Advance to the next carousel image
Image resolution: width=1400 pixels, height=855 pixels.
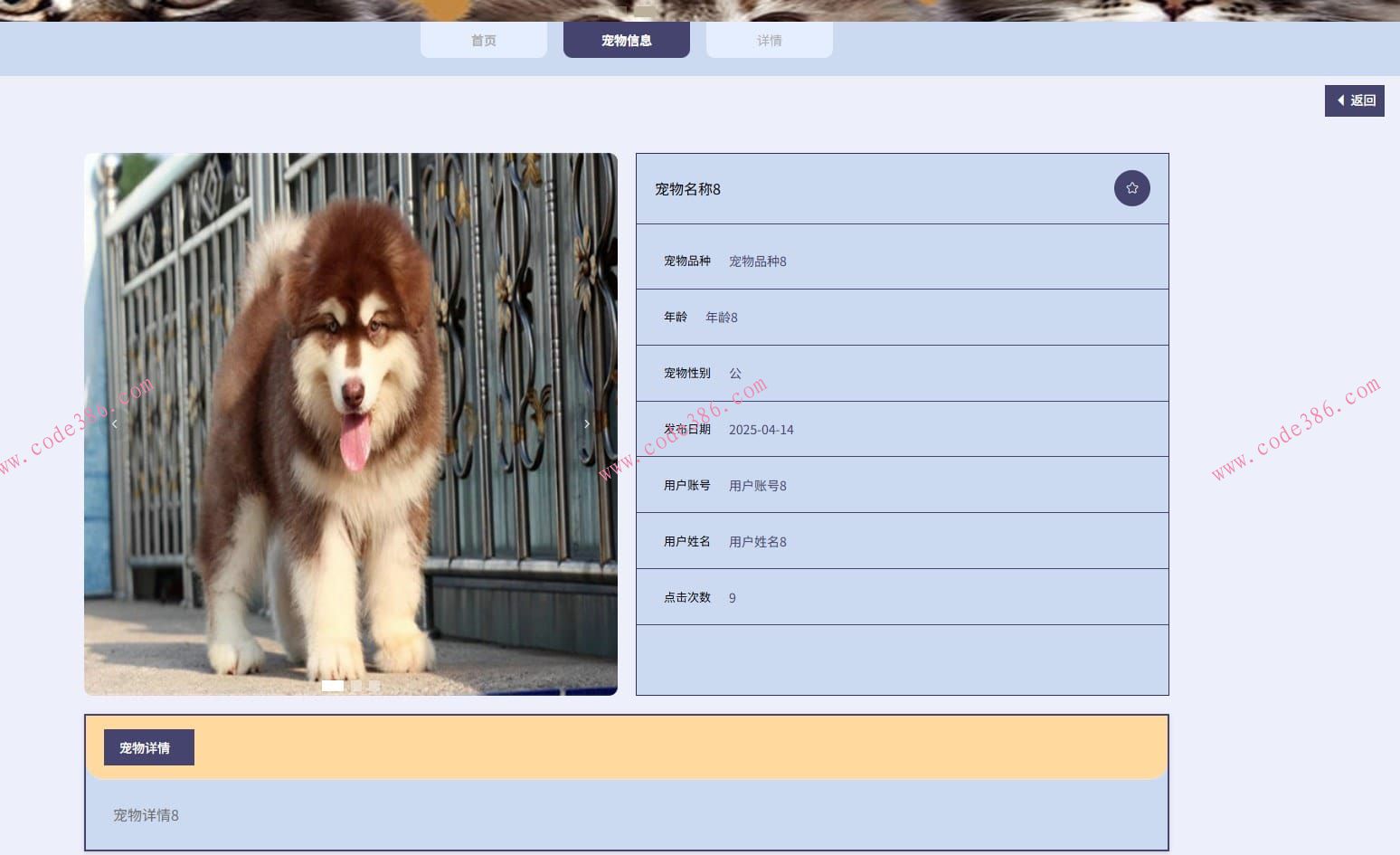point(587,423)
